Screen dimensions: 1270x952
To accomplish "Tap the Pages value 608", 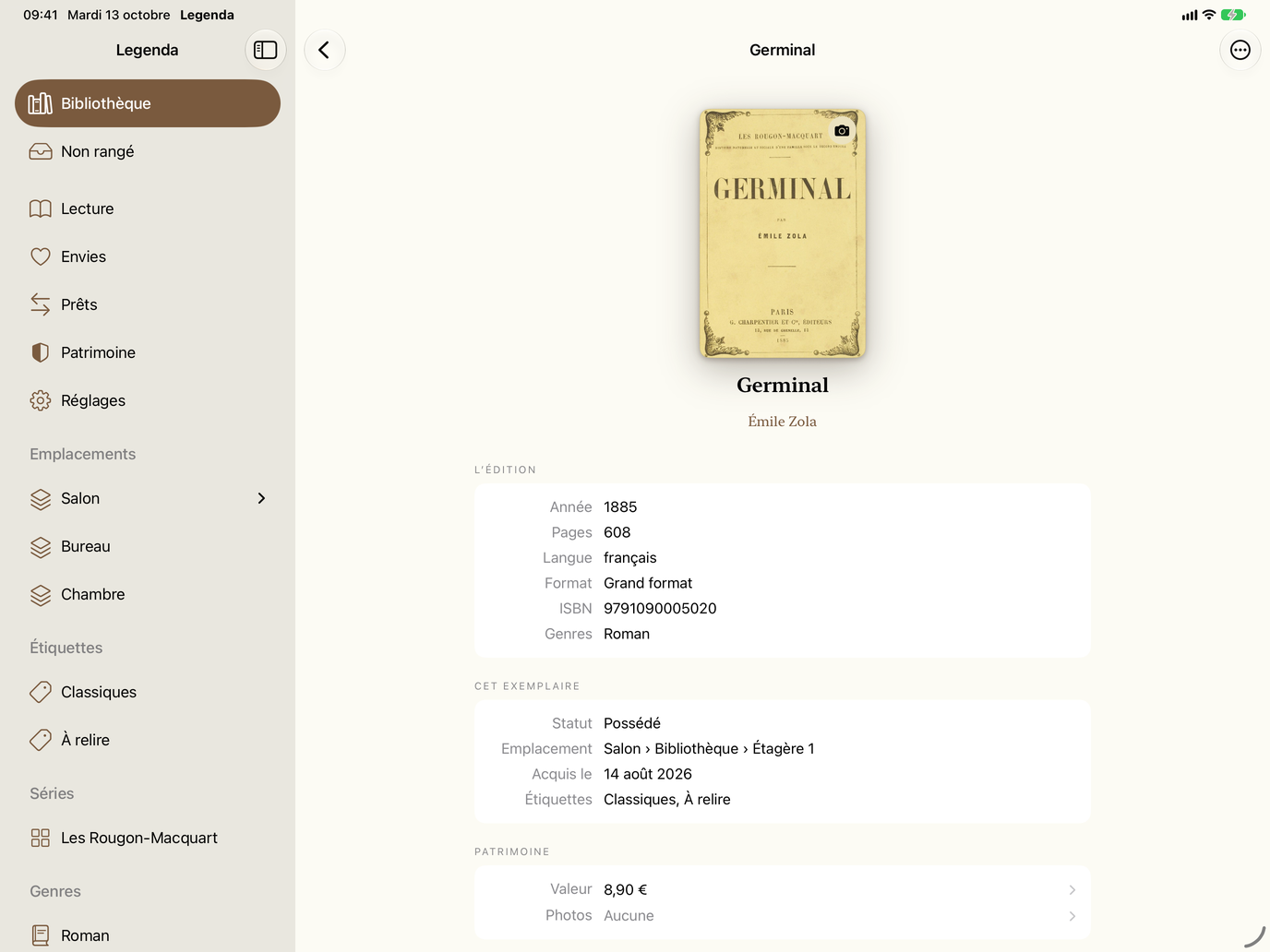I will tap(617, 532).
